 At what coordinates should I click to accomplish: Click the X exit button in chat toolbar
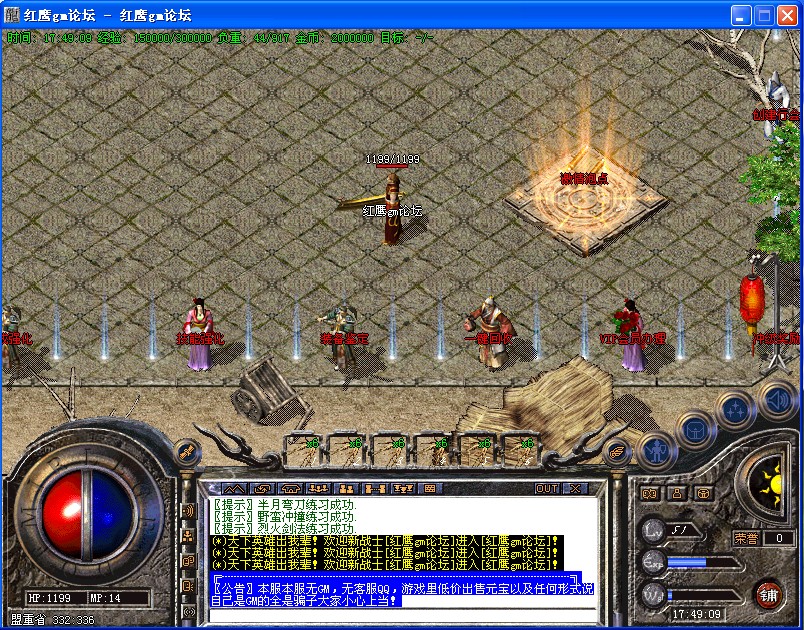(x=575, y=489)
